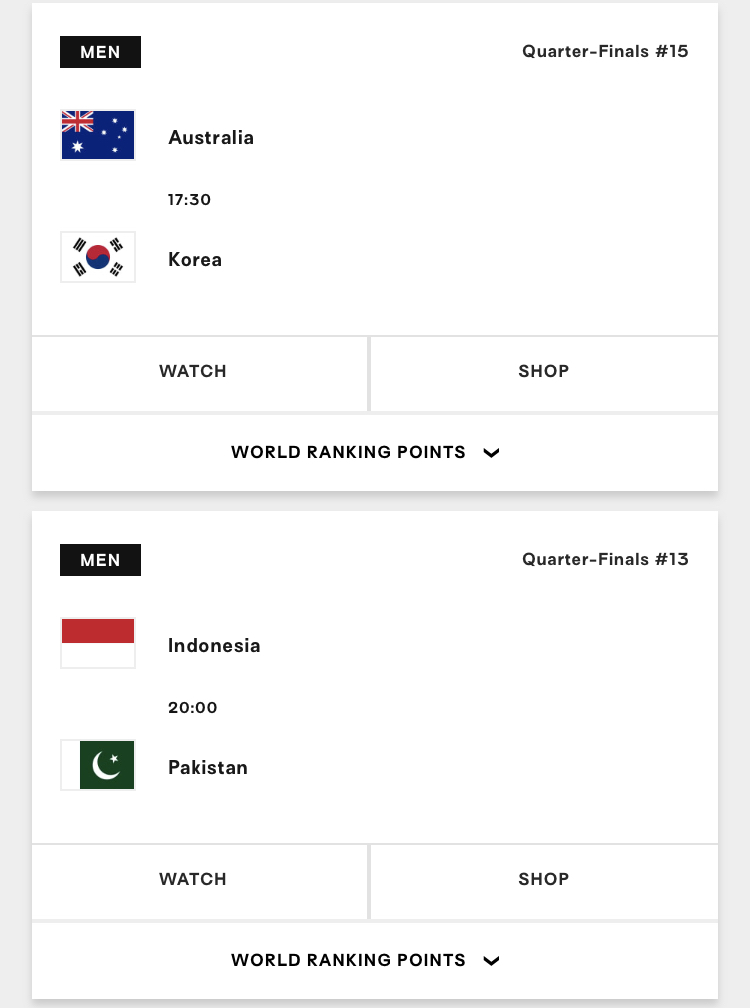Open the Indonesia team name link
750x1008 pixels.
214,646
